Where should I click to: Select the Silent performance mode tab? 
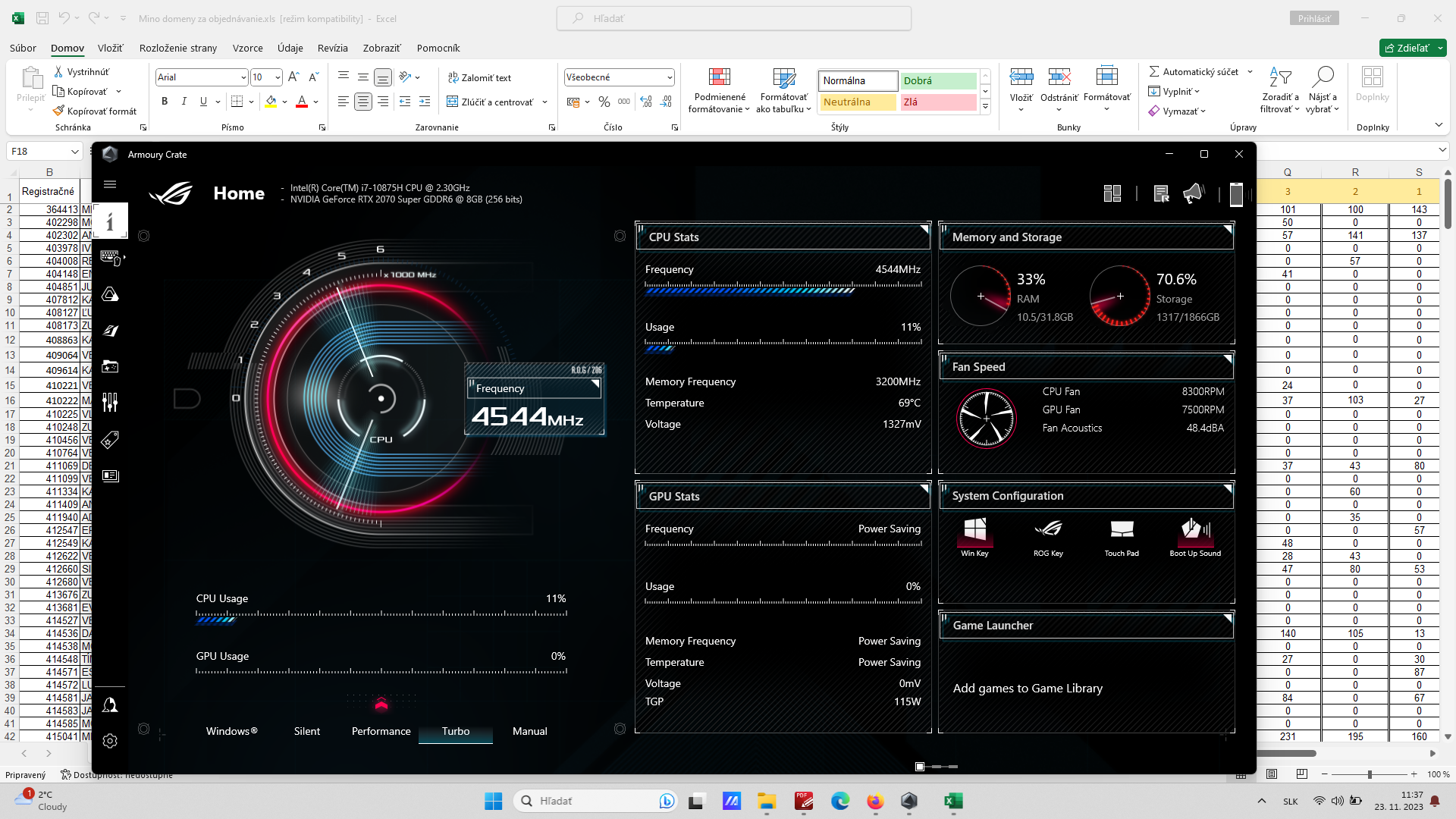click(307, 731)
